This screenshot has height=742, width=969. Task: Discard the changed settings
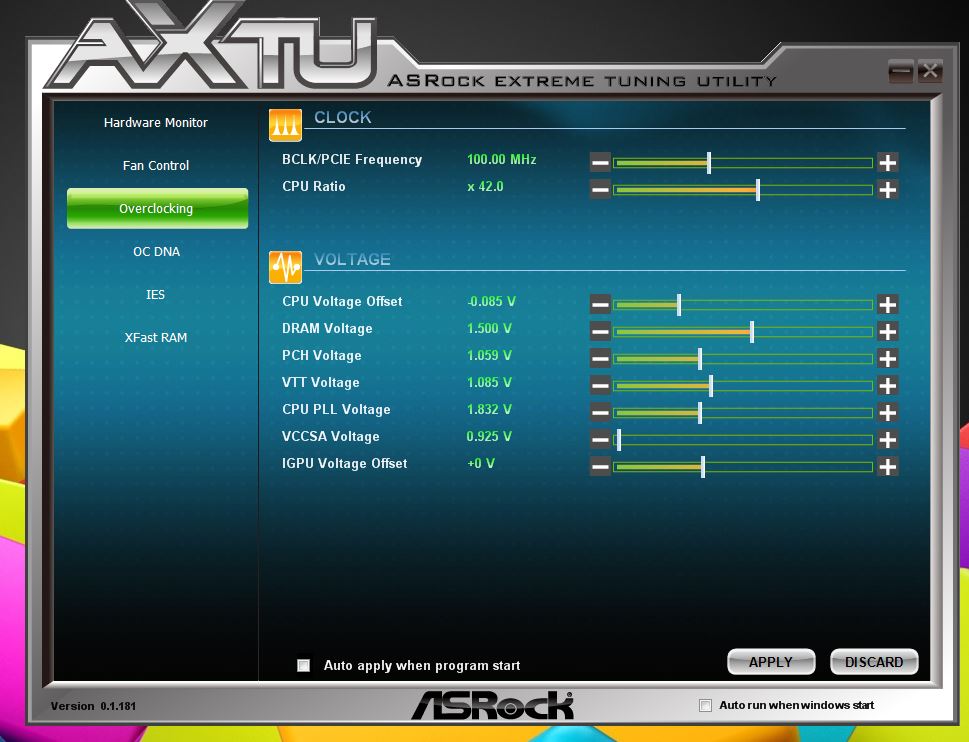(x=874, y=662)
